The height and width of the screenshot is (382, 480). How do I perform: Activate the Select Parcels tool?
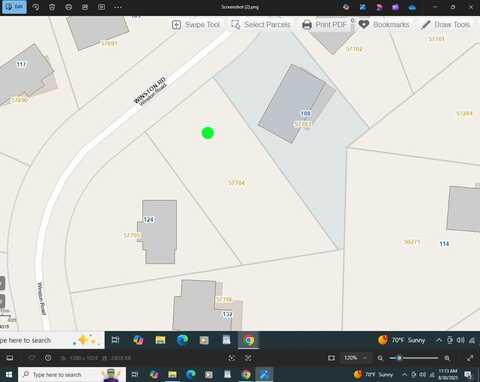click(261, 25)
